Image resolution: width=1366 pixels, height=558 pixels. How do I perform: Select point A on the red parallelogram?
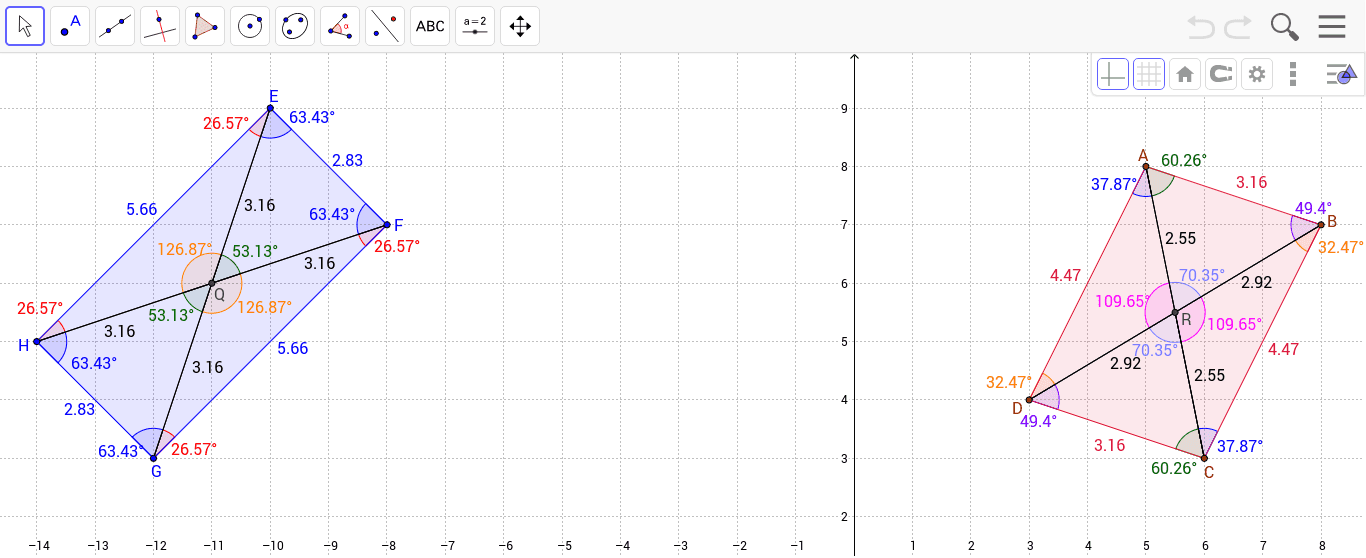(x=1146, y=166)
